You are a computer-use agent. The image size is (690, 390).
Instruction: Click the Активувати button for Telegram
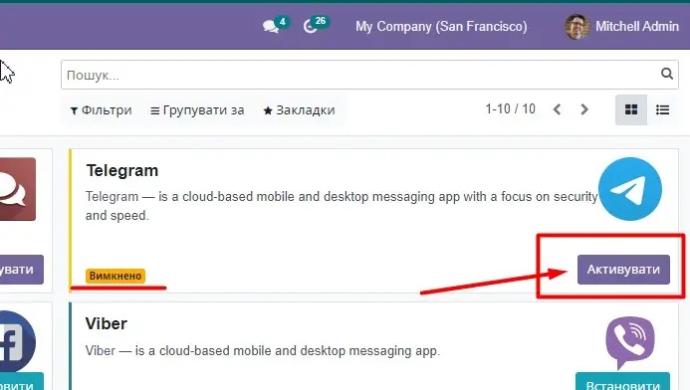(x=624, y=269)
